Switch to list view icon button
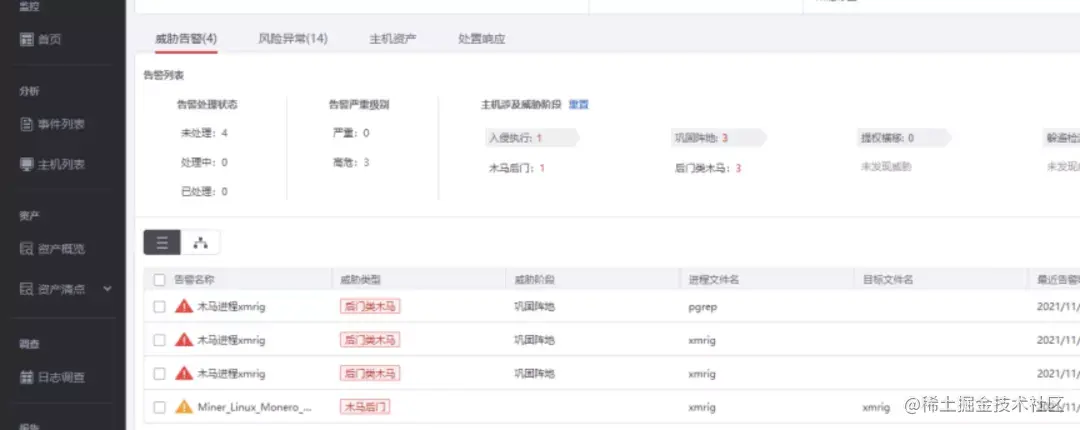 pos(163,243)
